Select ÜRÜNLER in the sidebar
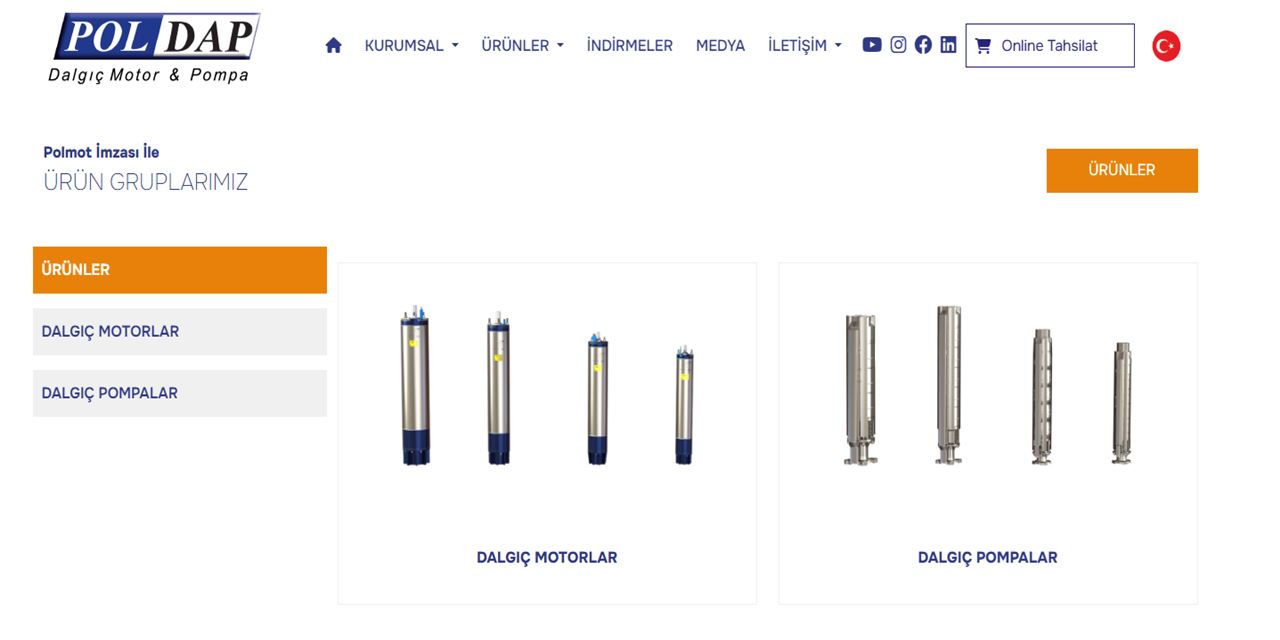Viewport: 1280px width, 640px height. (180, 270)
